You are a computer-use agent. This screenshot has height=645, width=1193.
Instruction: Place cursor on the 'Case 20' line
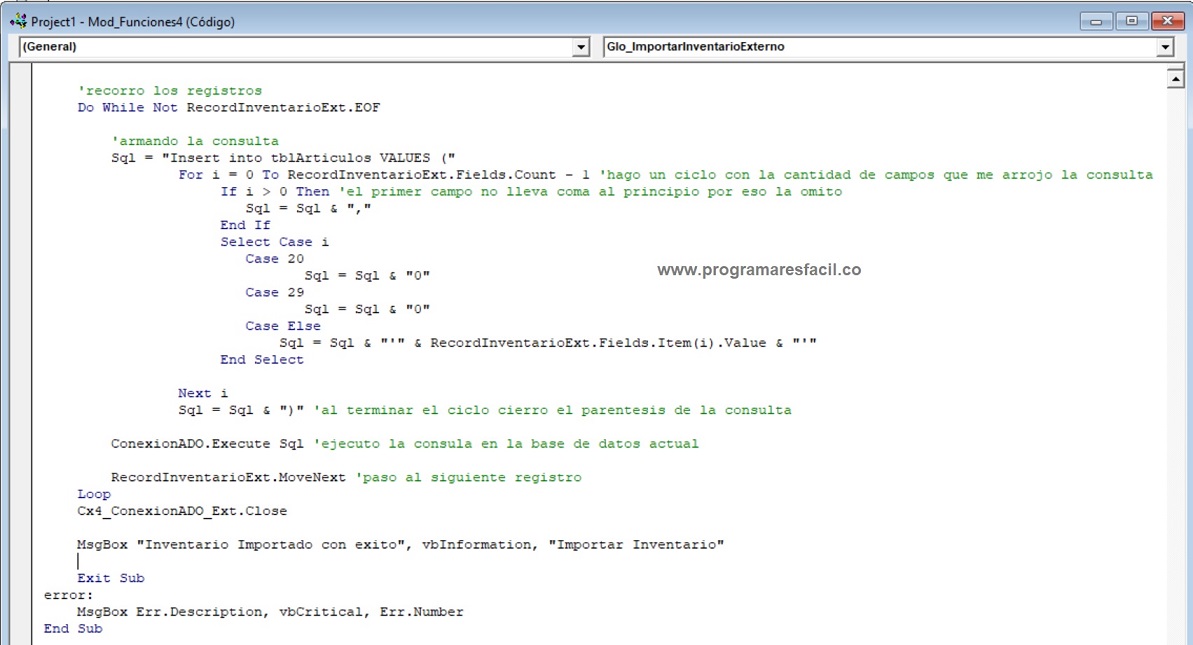[x=274, y=259]
